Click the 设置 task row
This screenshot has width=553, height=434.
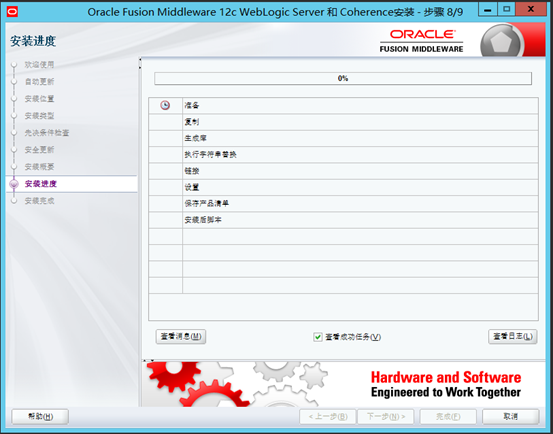tap(343, 187)
